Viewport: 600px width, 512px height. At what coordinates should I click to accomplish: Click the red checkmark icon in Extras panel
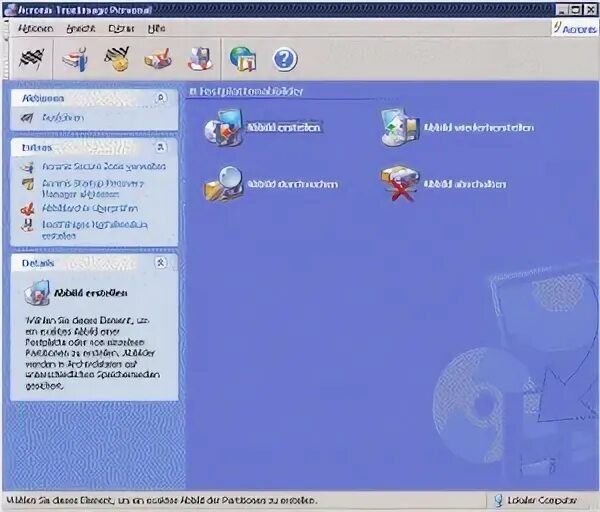tap(27, 209)
